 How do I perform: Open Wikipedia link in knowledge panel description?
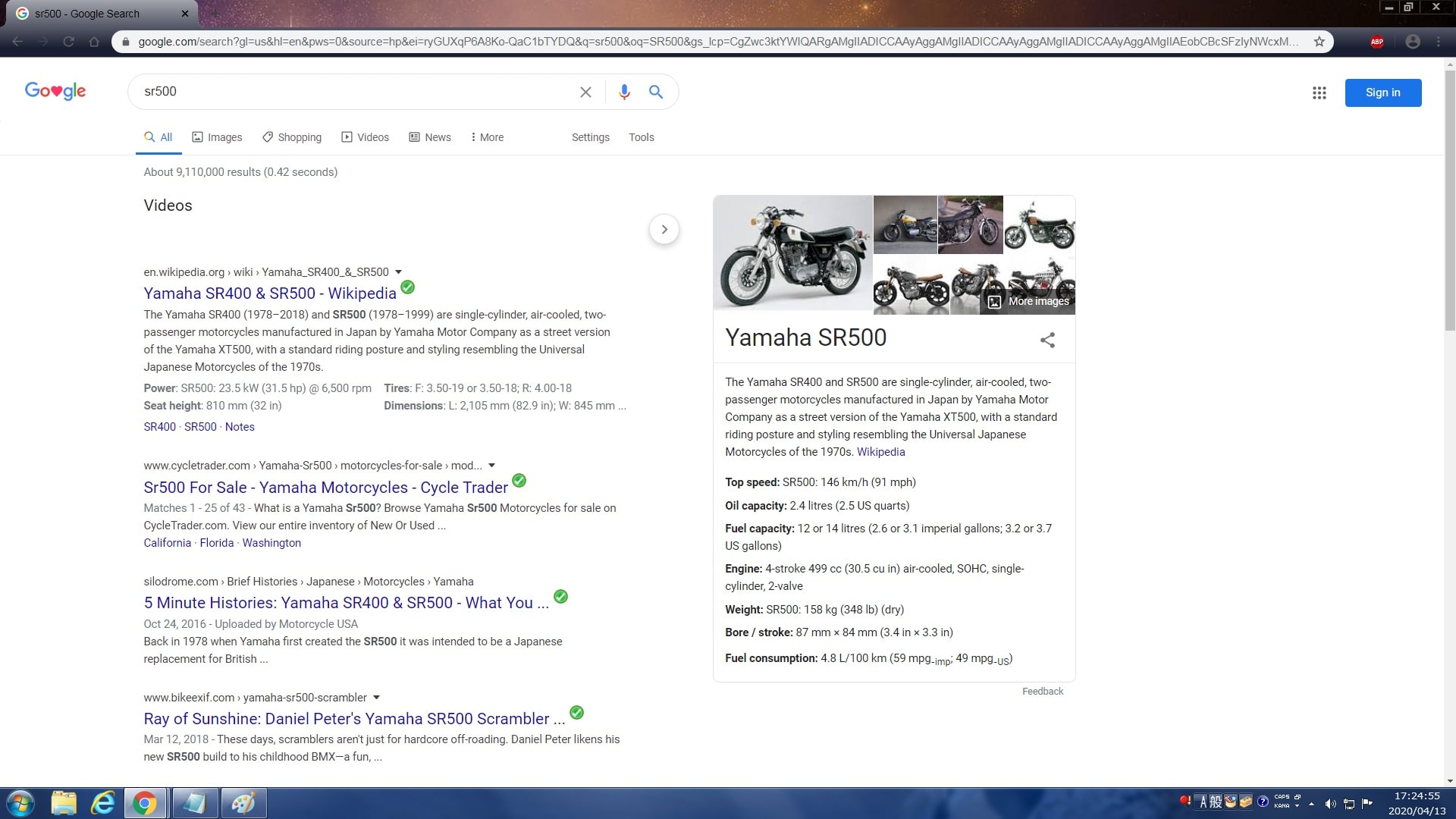880,452
